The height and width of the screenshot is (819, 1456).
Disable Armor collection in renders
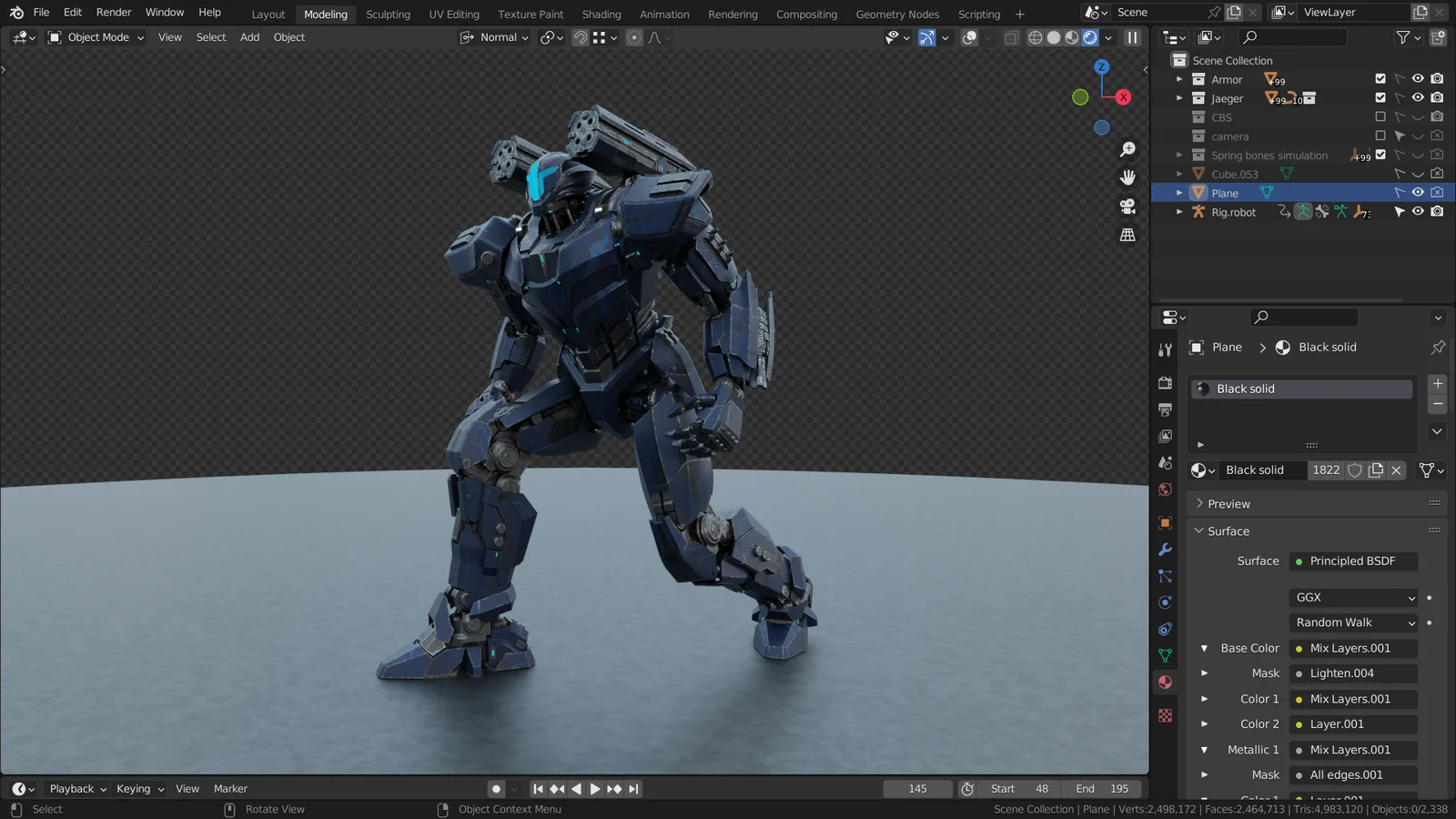pyautogui.click(x=1438, y=79)
